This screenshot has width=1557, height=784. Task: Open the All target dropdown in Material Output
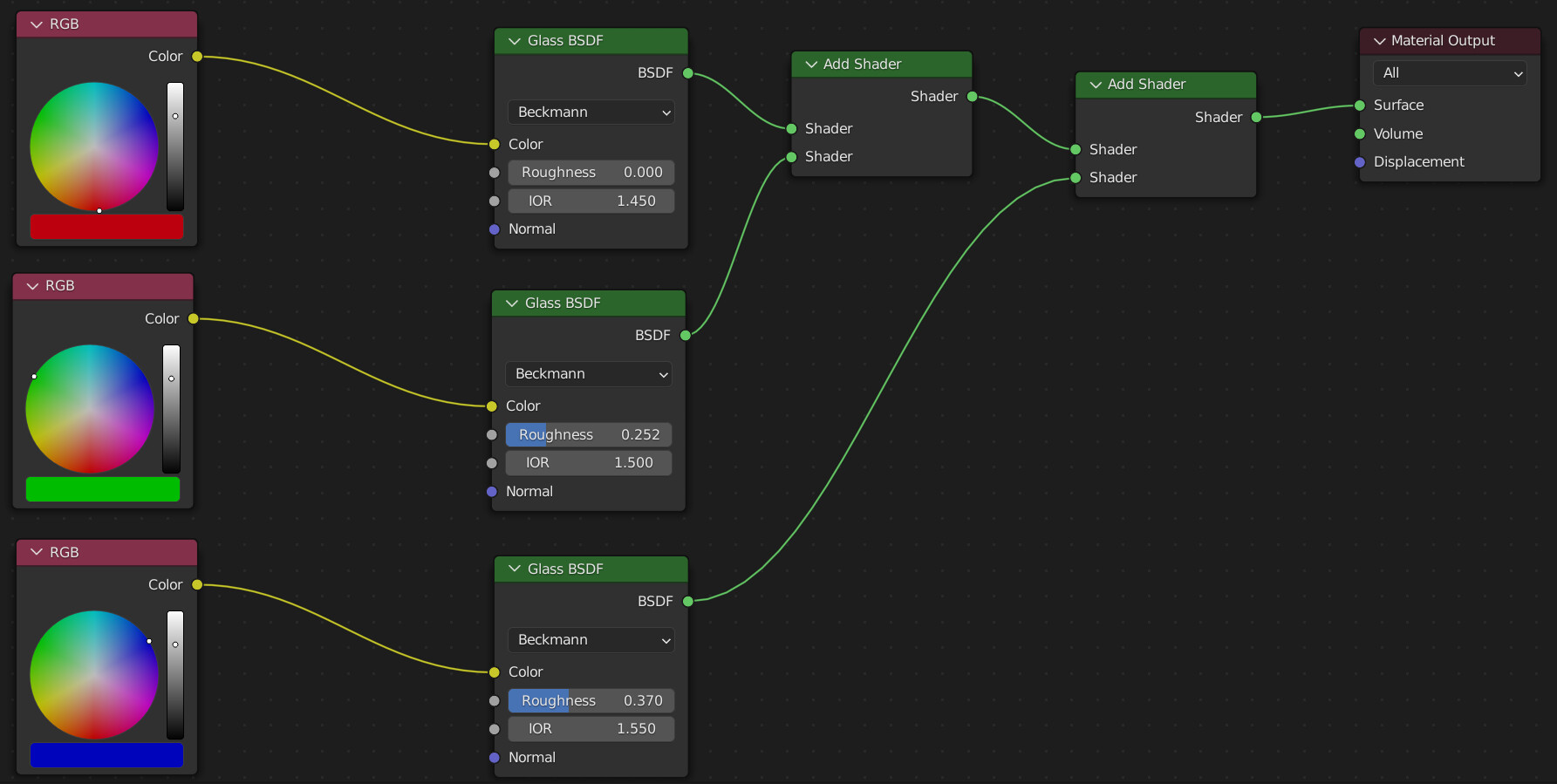pos(1450,73)
